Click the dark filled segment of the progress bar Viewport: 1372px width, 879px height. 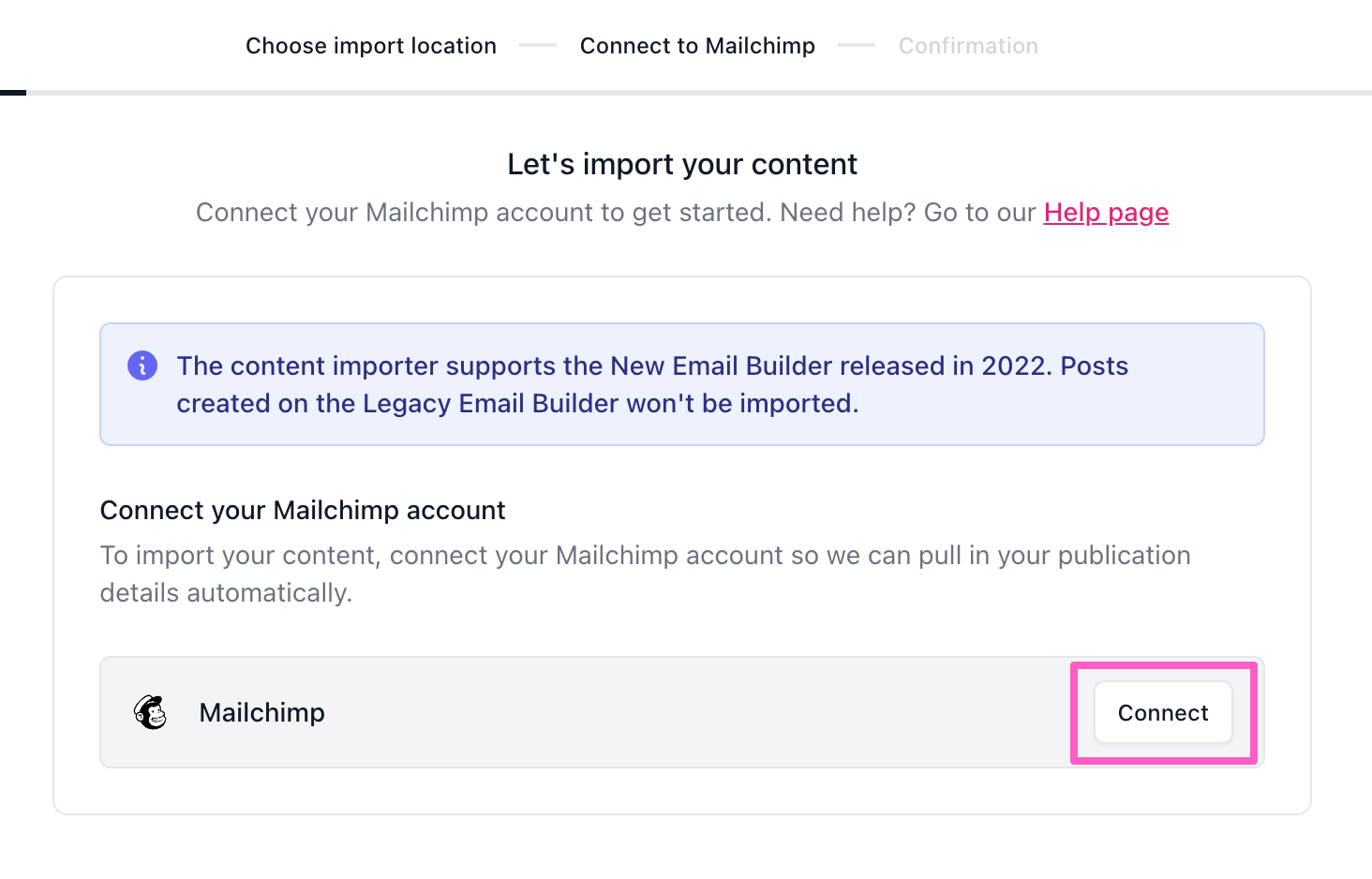[x=13, y=93]
